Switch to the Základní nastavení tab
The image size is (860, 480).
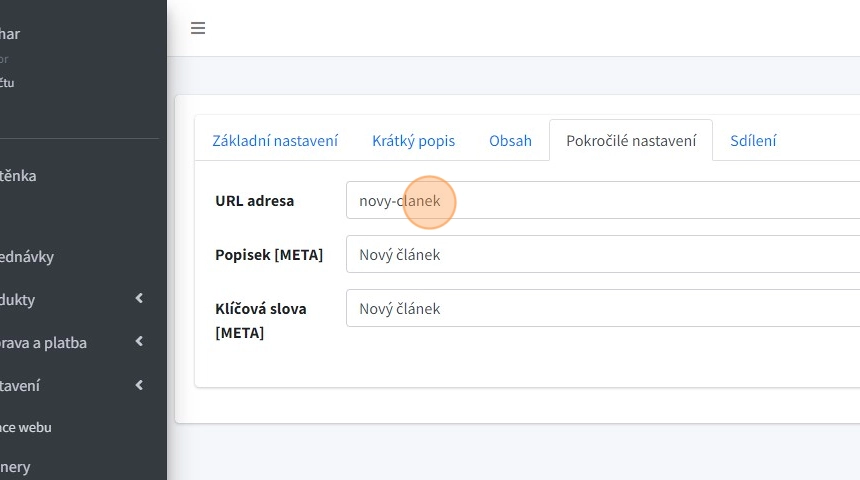275,141
